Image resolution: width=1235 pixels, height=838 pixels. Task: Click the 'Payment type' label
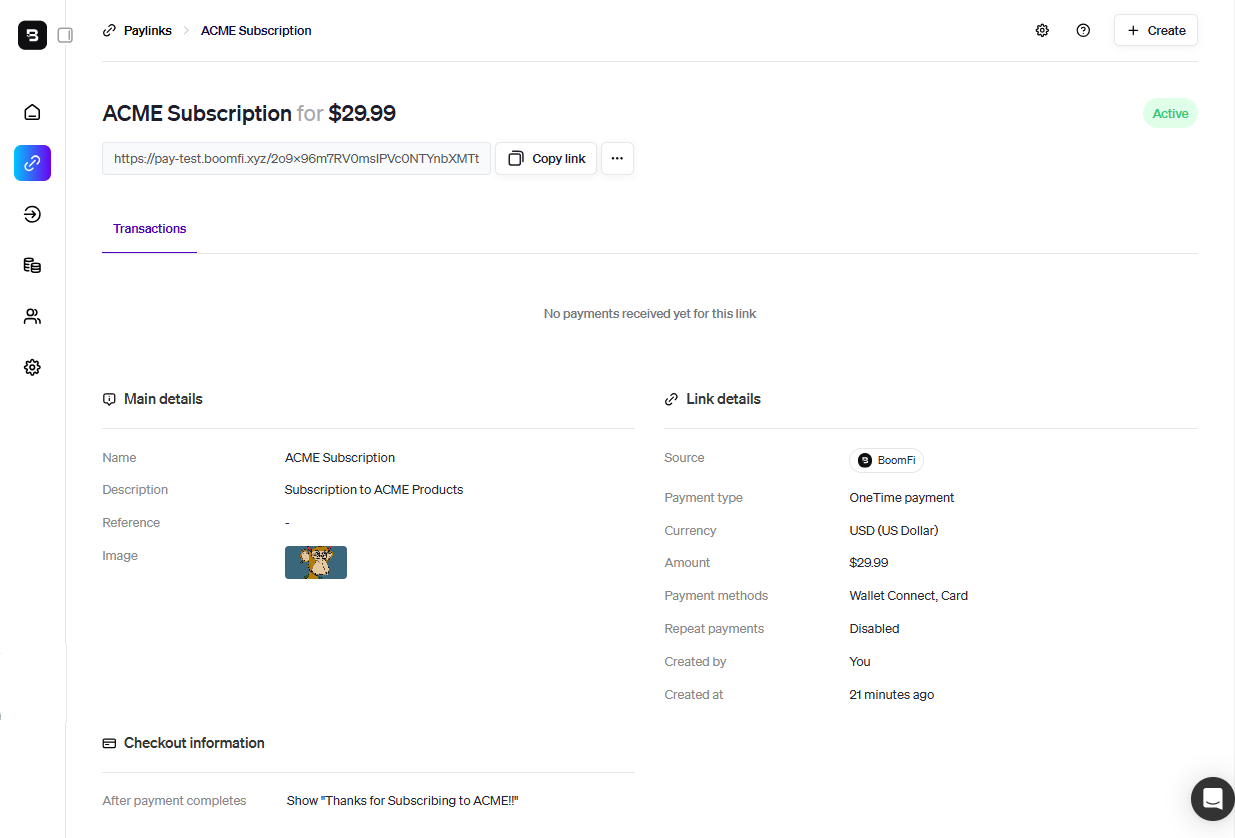(703, 498)
